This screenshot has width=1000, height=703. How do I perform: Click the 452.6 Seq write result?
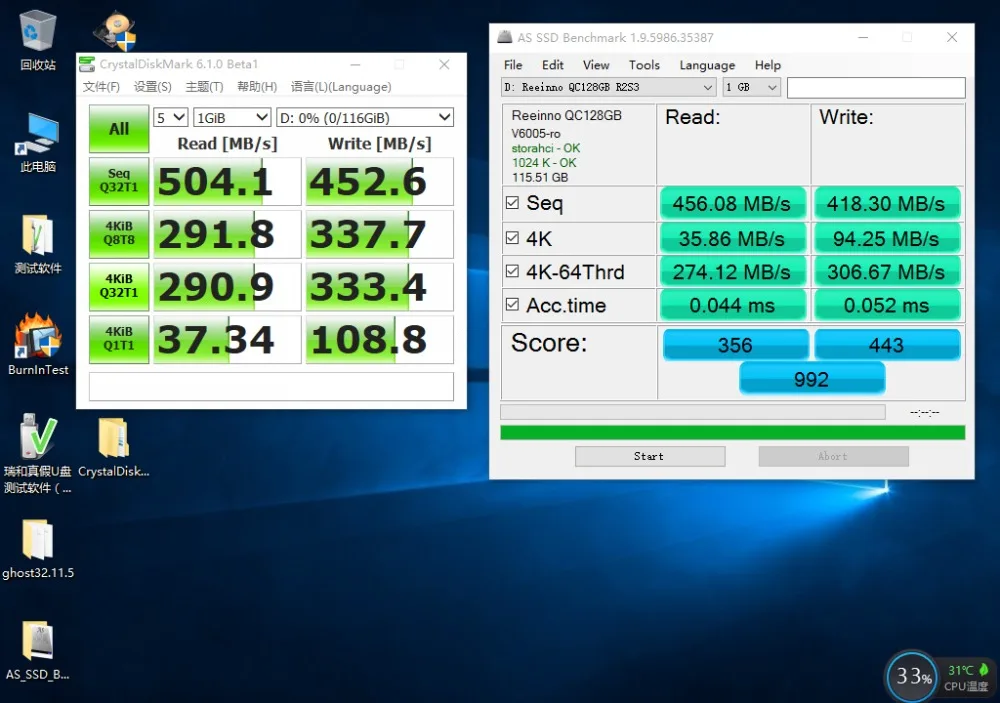(379, 181)
